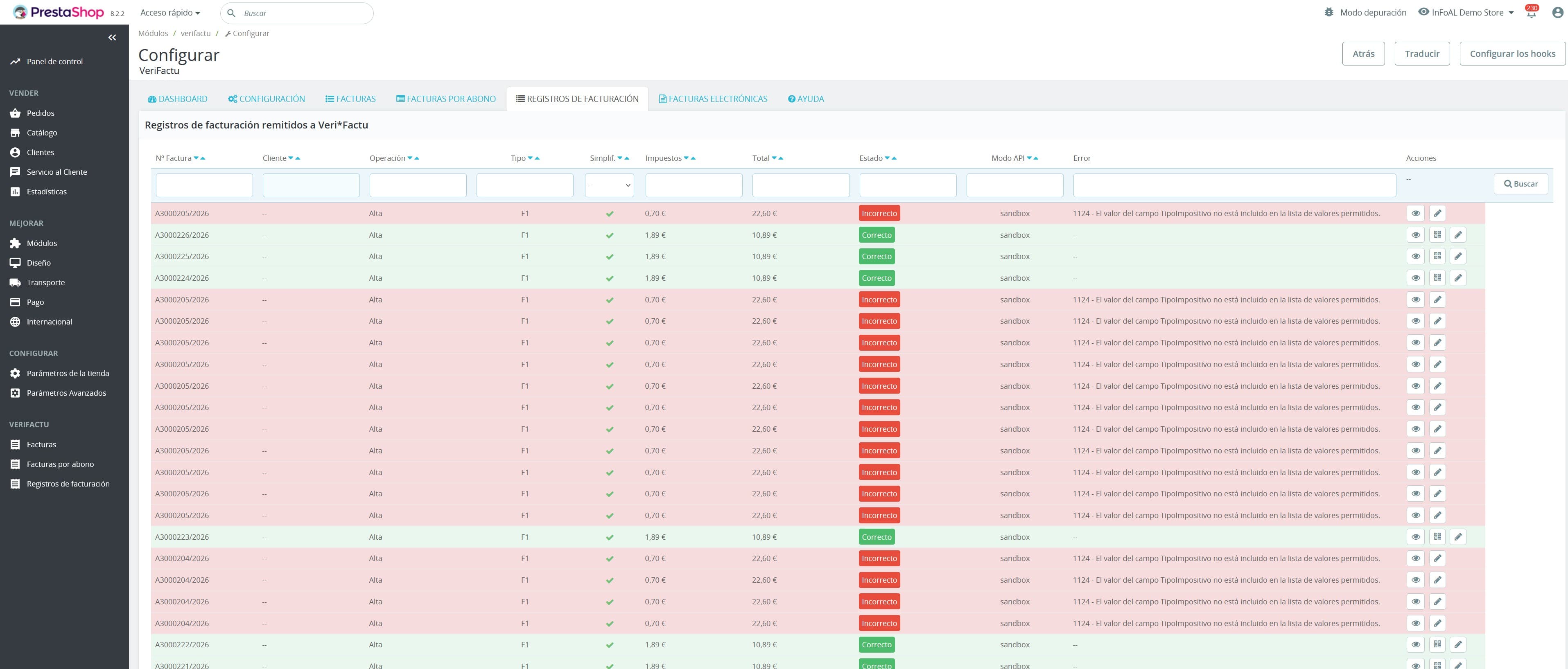Open the Dashboard tab
The width and height of the screenshot is (1568, 669).
click(x=177, y=99)
